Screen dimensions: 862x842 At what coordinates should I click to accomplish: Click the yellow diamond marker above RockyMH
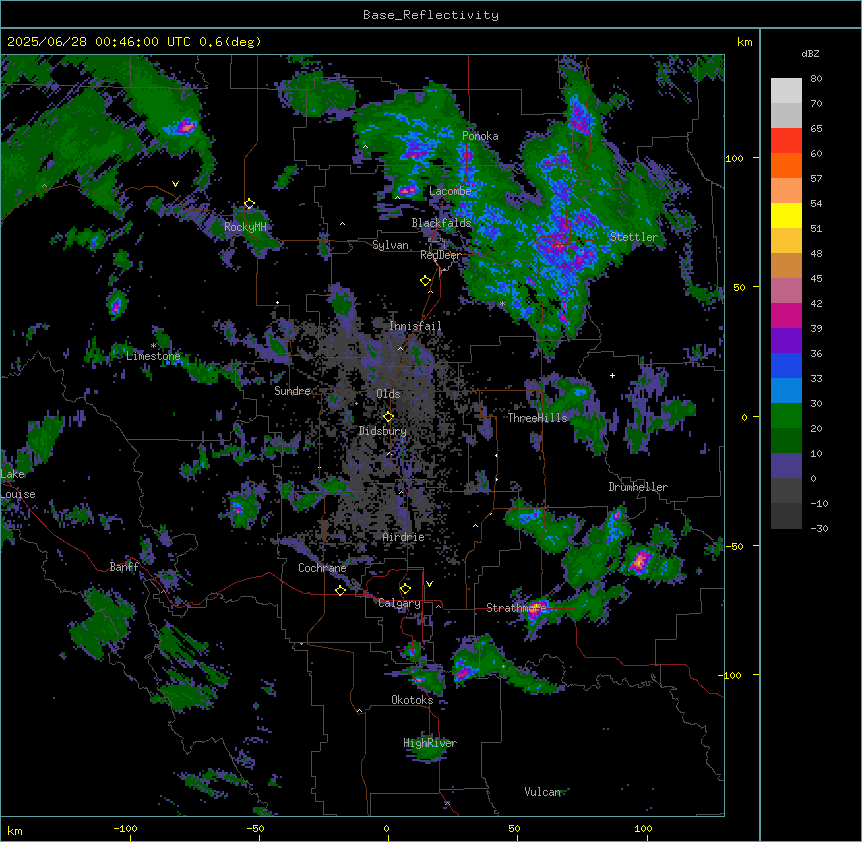(x=249, y=204)
